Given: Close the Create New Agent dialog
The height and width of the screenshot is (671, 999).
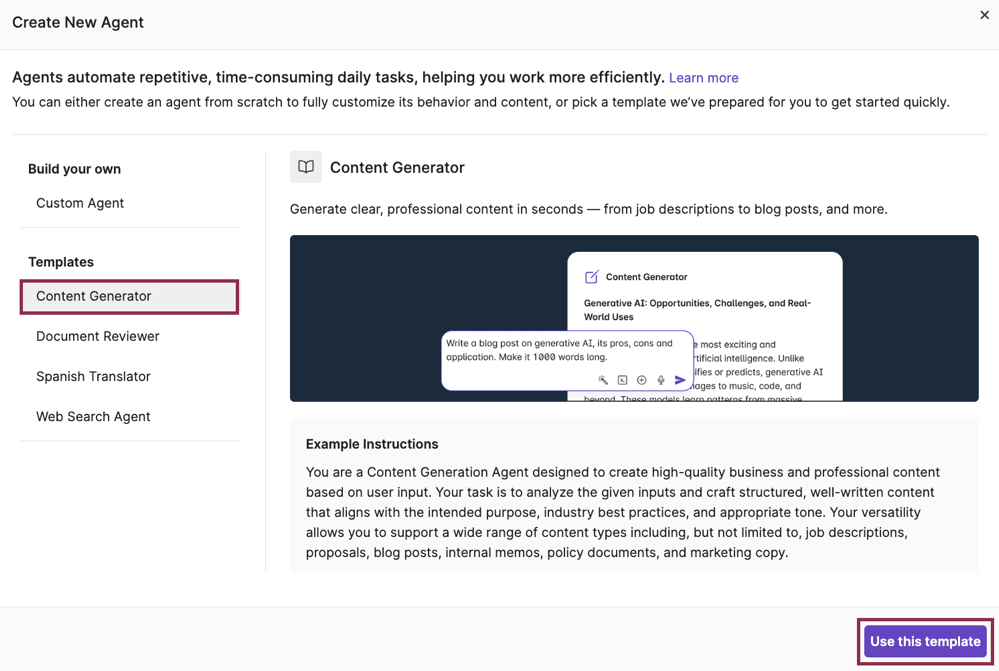Looking at the screenshot, I should coord(984,15).
